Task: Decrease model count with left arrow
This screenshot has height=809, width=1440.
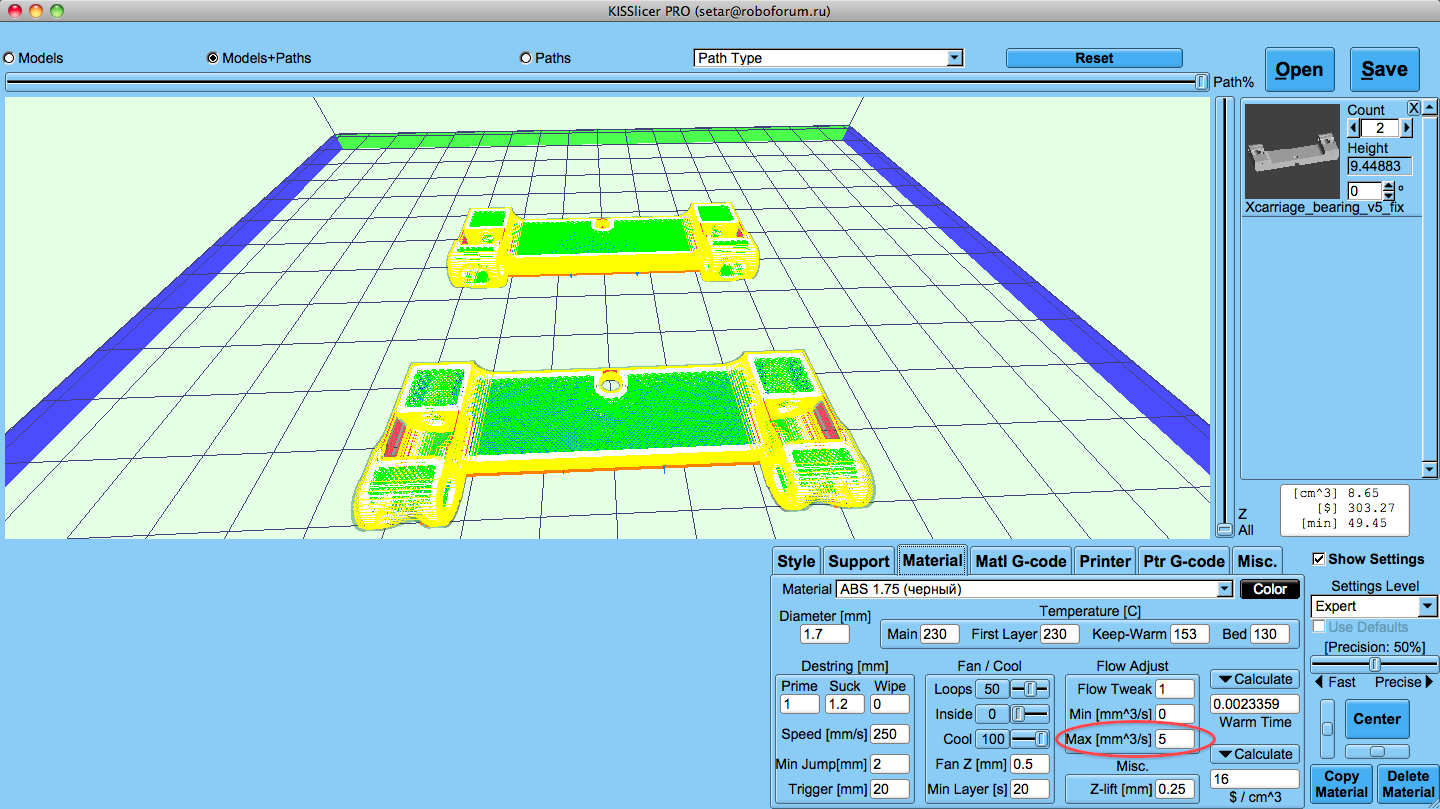Action: [x=1354, y=128]
